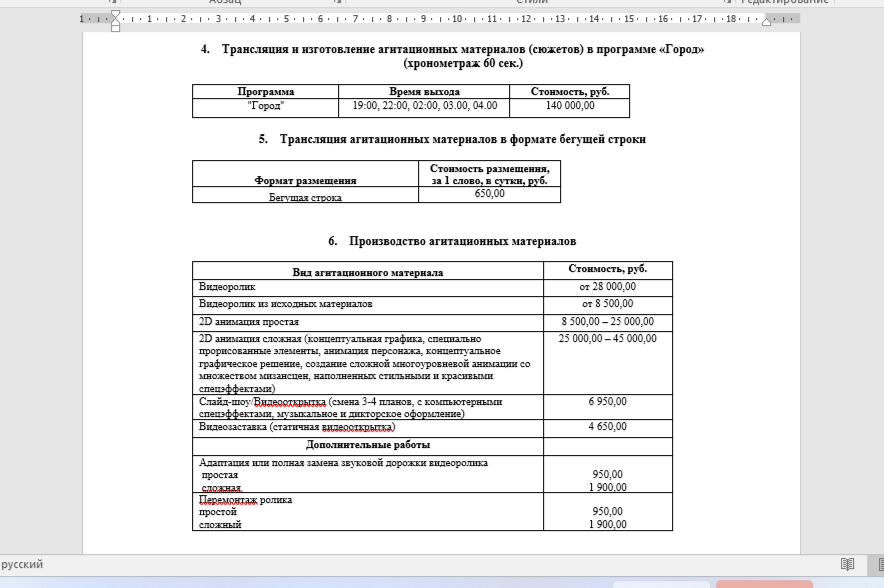Click the first-line indent marker on ruler
This screenshot has height=588, width=884.
(x=116, y=15)
